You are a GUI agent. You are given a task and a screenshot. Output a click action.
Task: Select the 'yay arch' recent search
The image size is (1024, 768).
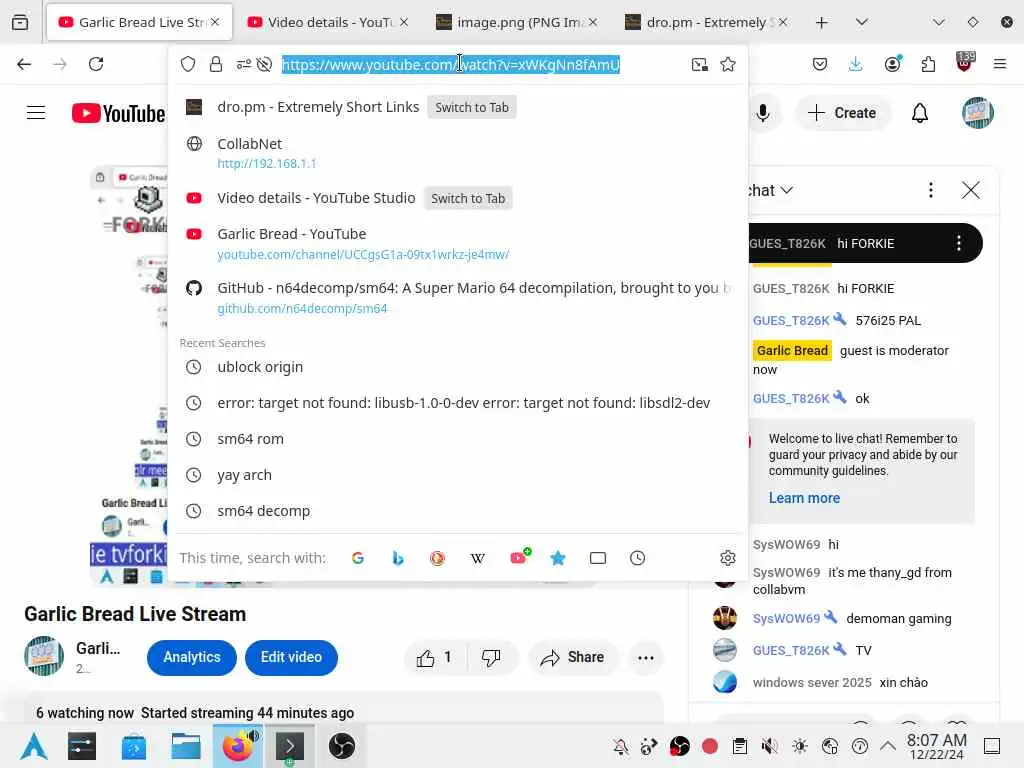[x=457, y=475]
